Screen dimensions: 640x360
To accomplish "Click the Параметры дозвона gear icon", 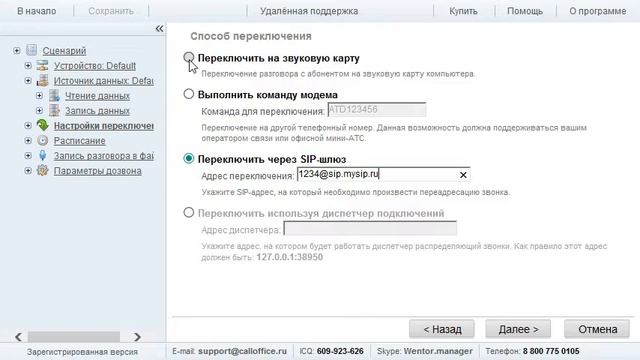I will coord(42,171).
